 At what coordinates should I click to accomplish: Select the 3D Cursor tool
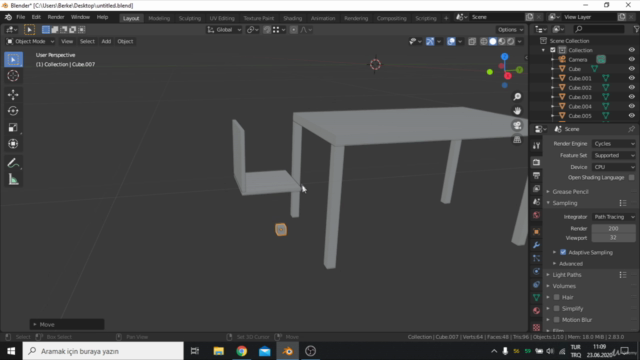click(x=13, y=76)
